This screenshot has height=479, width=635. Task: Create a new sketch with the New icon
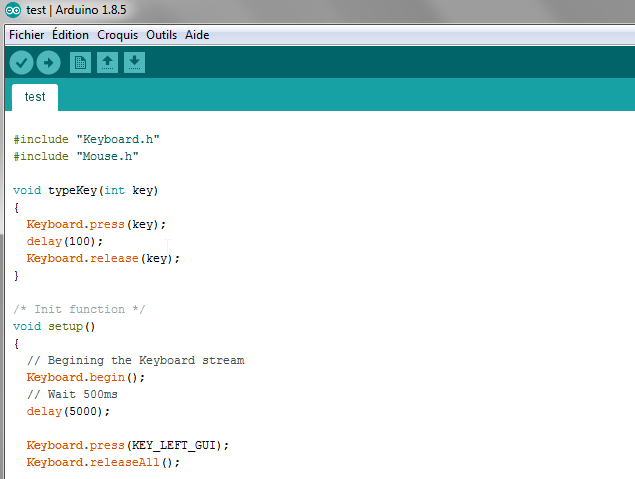coord(80,63)
